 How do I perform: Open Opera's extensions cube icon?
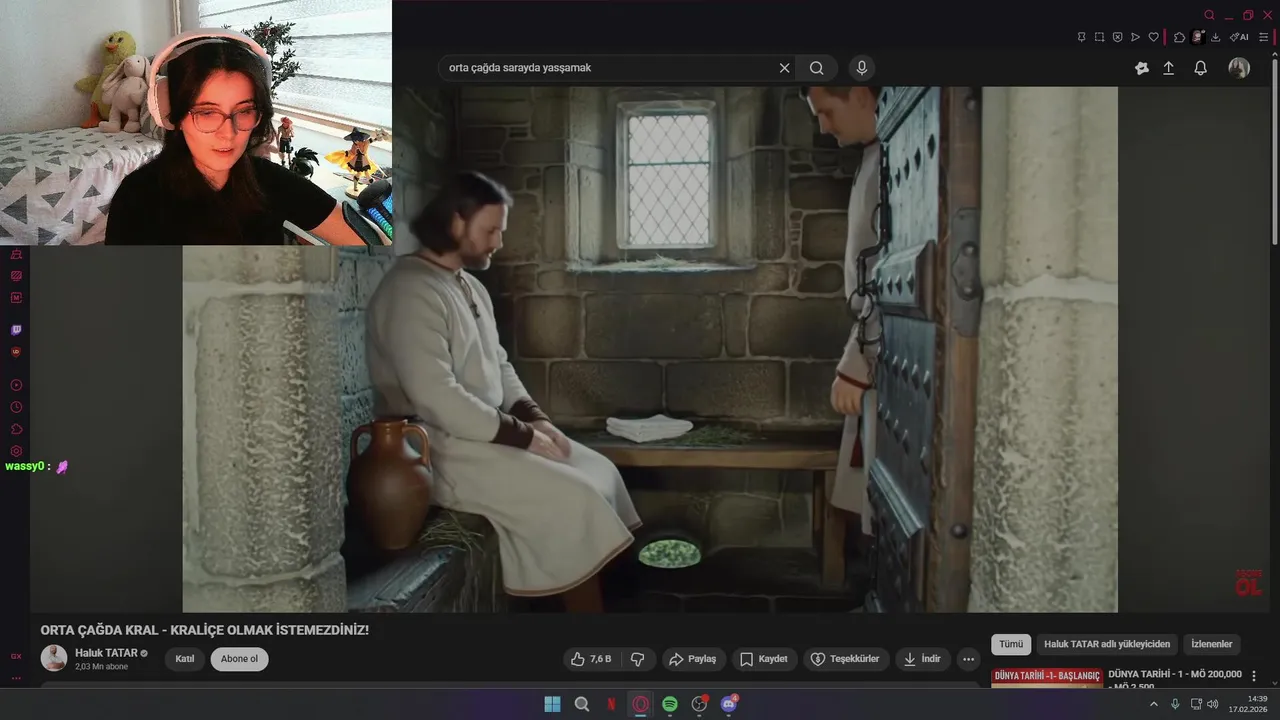[x=1180, y=37]
